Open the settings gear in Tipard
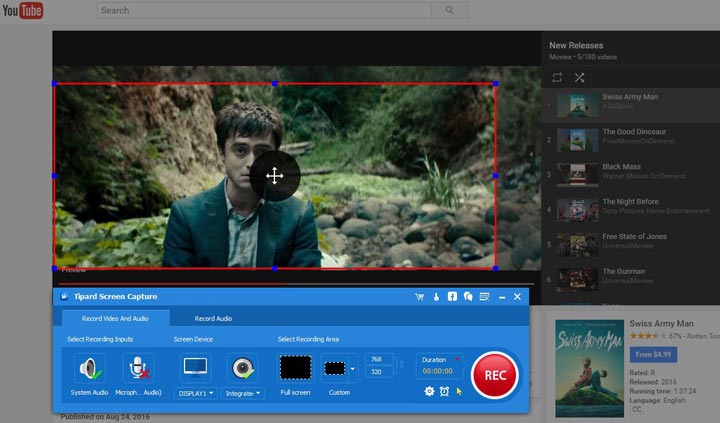Screen dimensions: 720x423 tap(429, 391)
